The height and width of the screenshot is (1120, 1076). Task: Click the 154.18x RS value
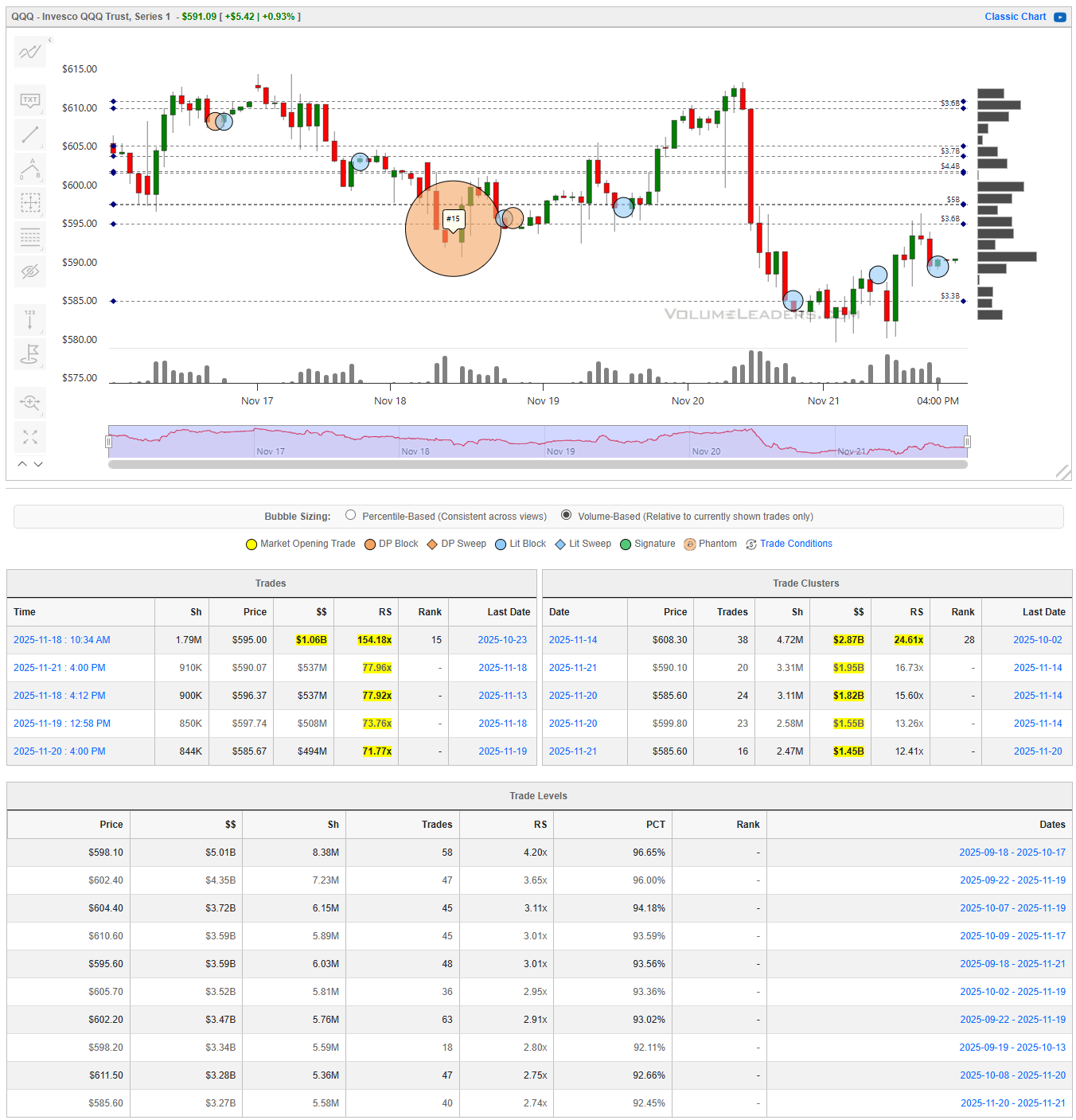pos(374,640)
